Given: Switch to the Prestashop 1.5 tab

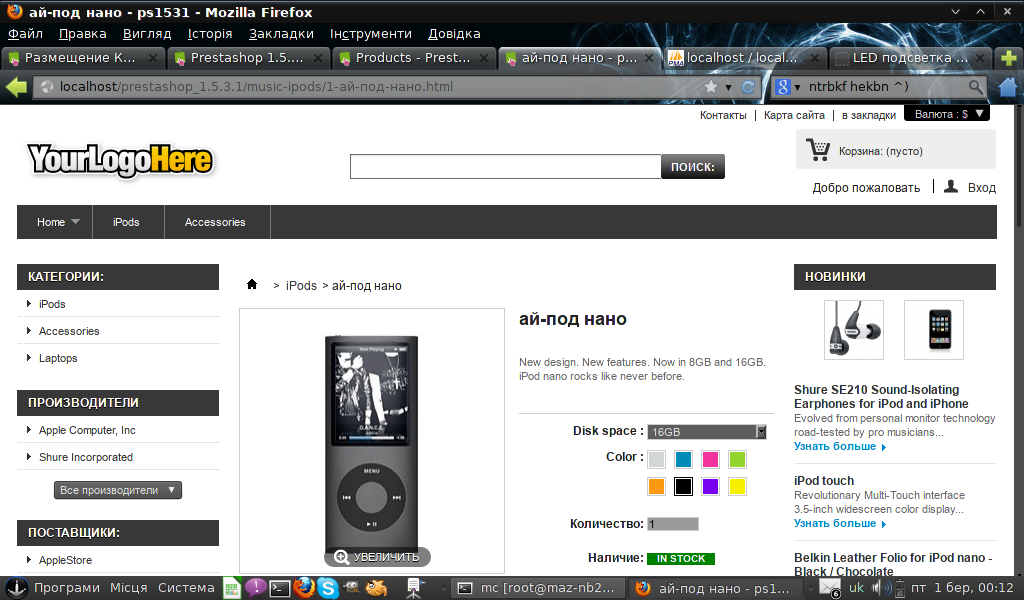Looking at the screenshot, I should pos(247,58).
